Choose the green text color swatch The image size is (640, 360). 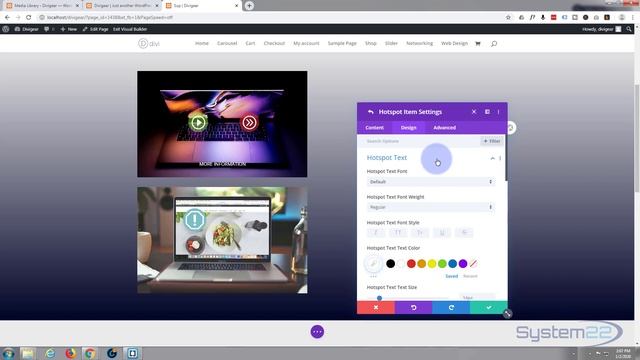coord(442,264)
